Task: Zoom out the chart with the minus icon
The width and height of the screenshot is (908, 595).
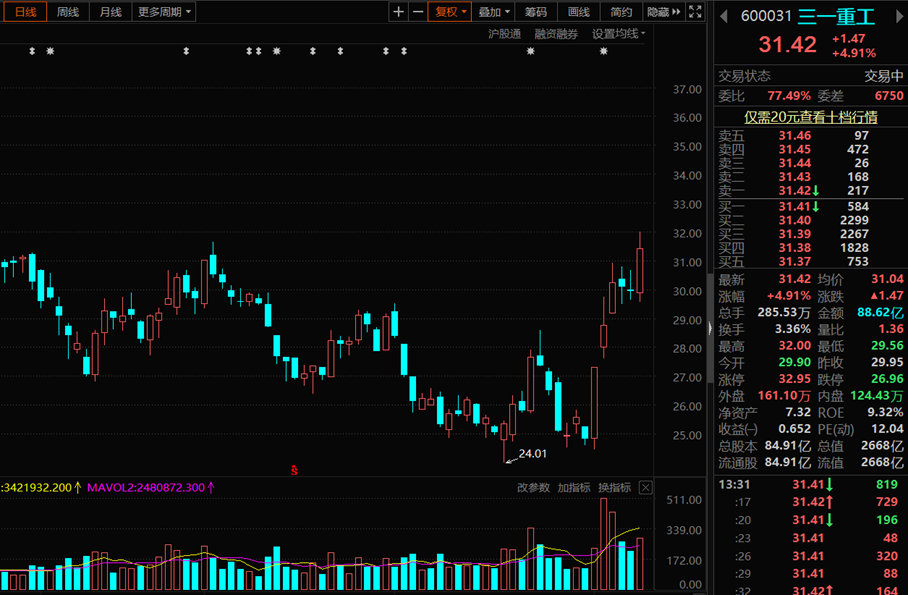Action: (x=418, y=12)
